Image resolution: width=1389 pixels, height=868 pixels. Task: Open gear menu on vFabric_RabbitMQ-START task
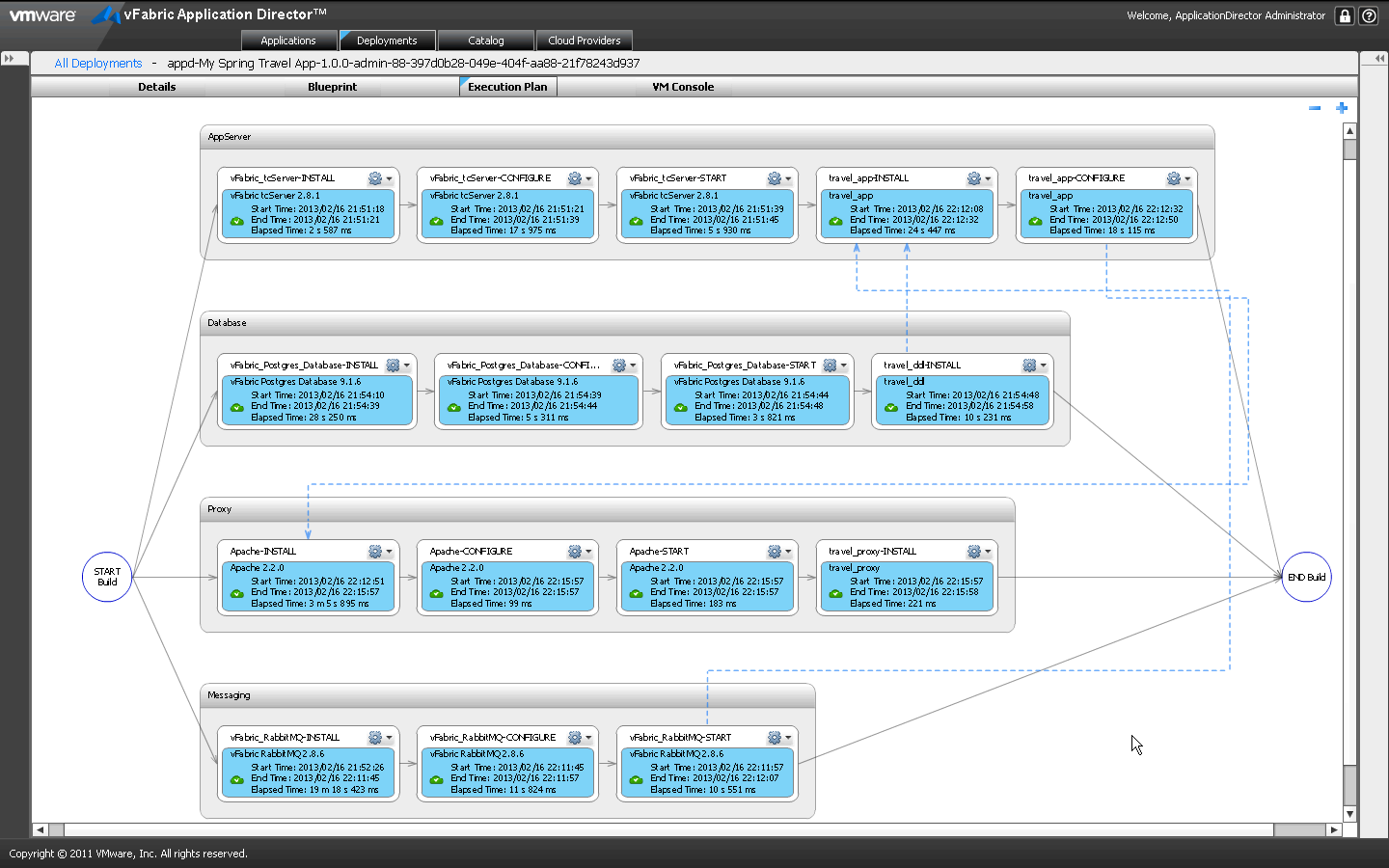[x=775, y=738]
